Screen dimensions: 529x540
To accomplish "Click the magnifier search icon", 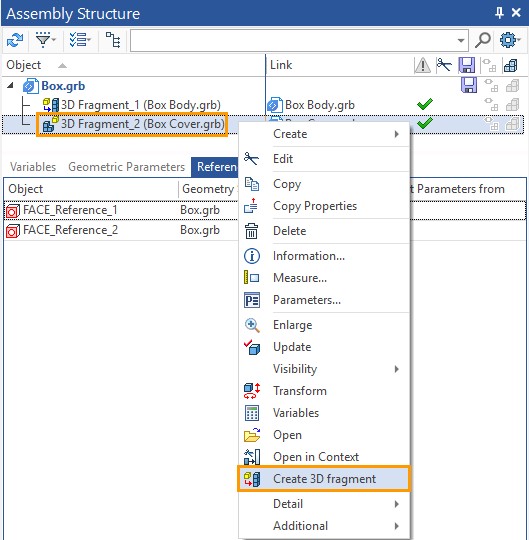I will [483, 40].
